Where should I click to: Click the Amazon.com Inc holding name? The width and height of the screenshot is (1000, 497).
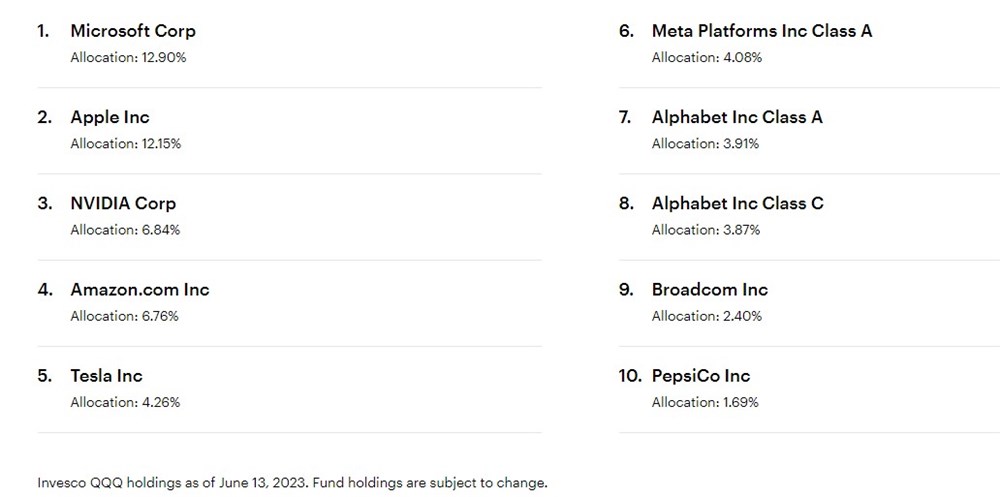[140, 289]
